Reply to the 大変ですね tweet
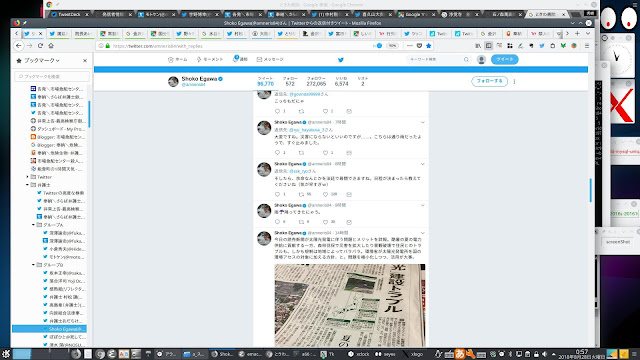Screen dimensions: 640x360 278,153
